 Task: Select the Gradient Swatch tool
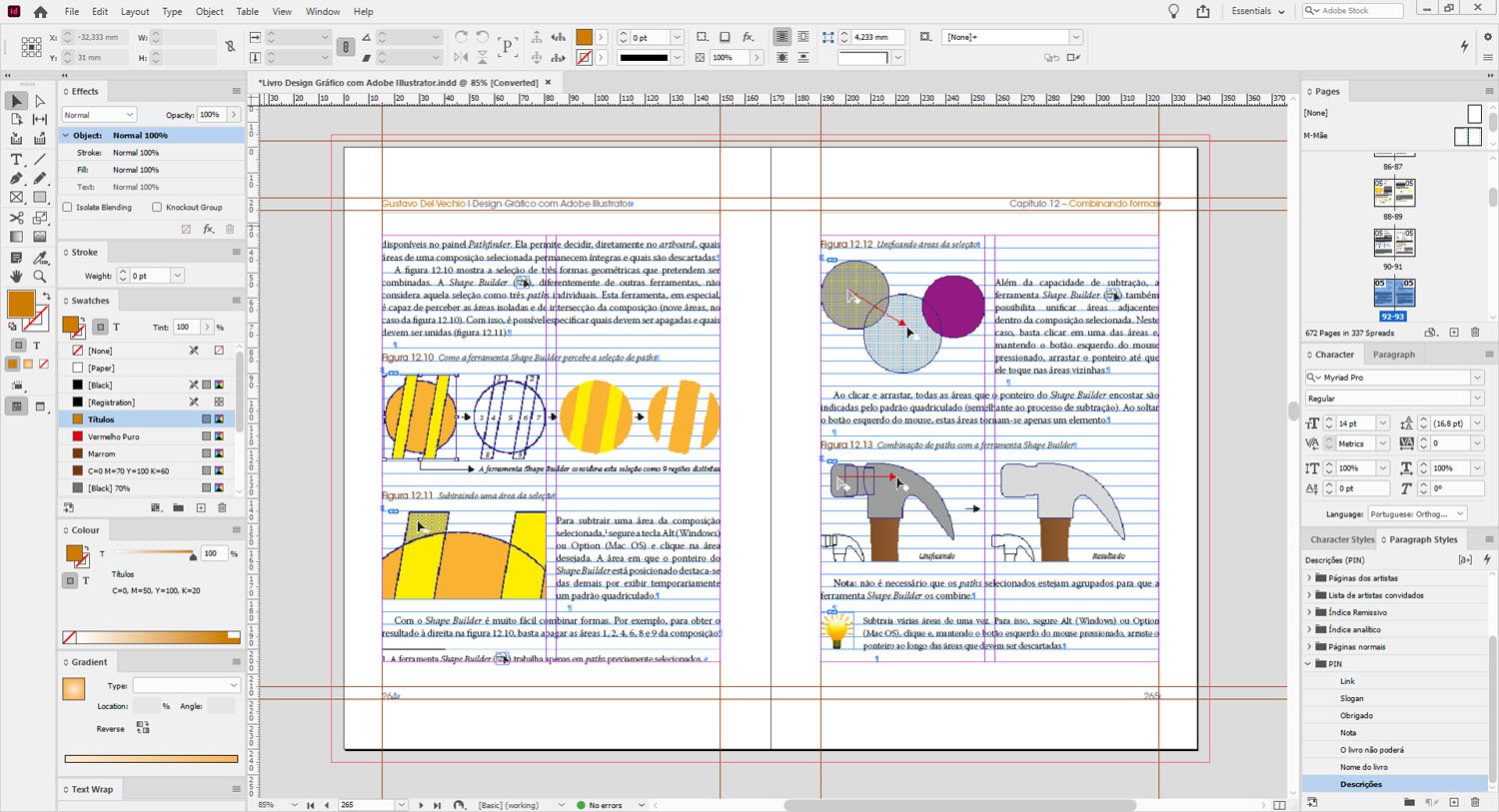click(x=16, y=238)
